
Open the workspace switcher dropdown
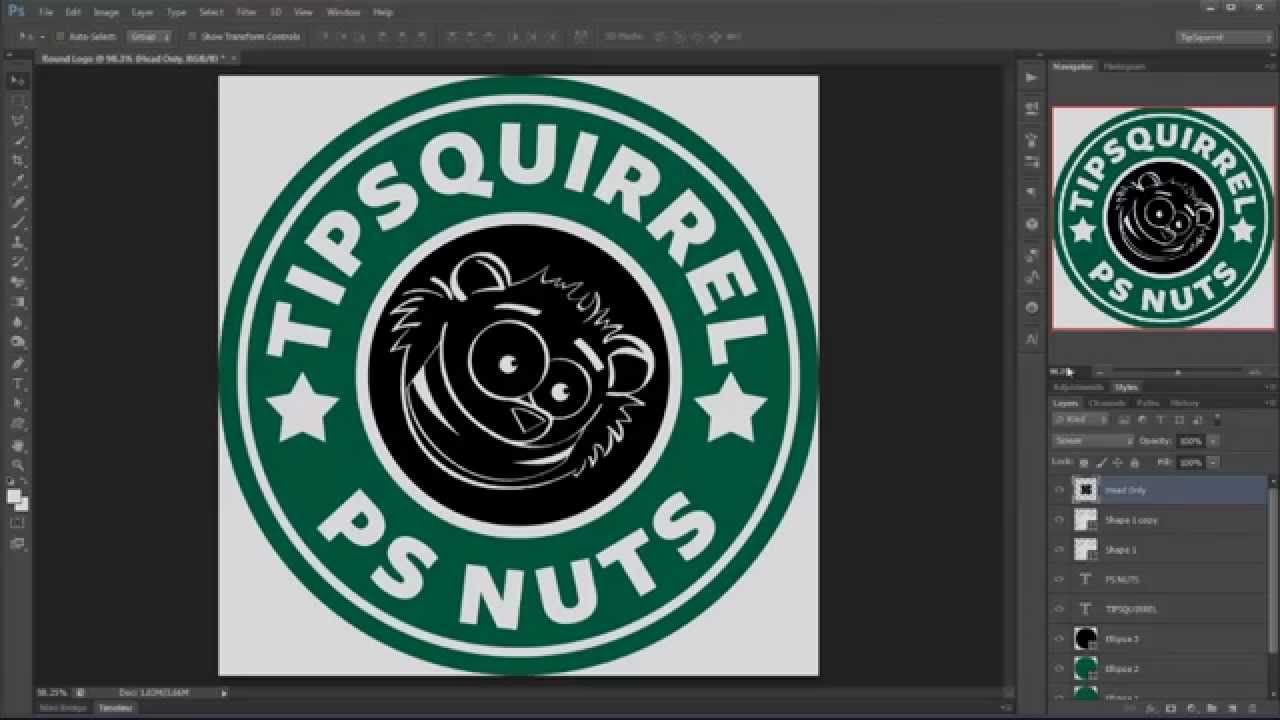1225,36
